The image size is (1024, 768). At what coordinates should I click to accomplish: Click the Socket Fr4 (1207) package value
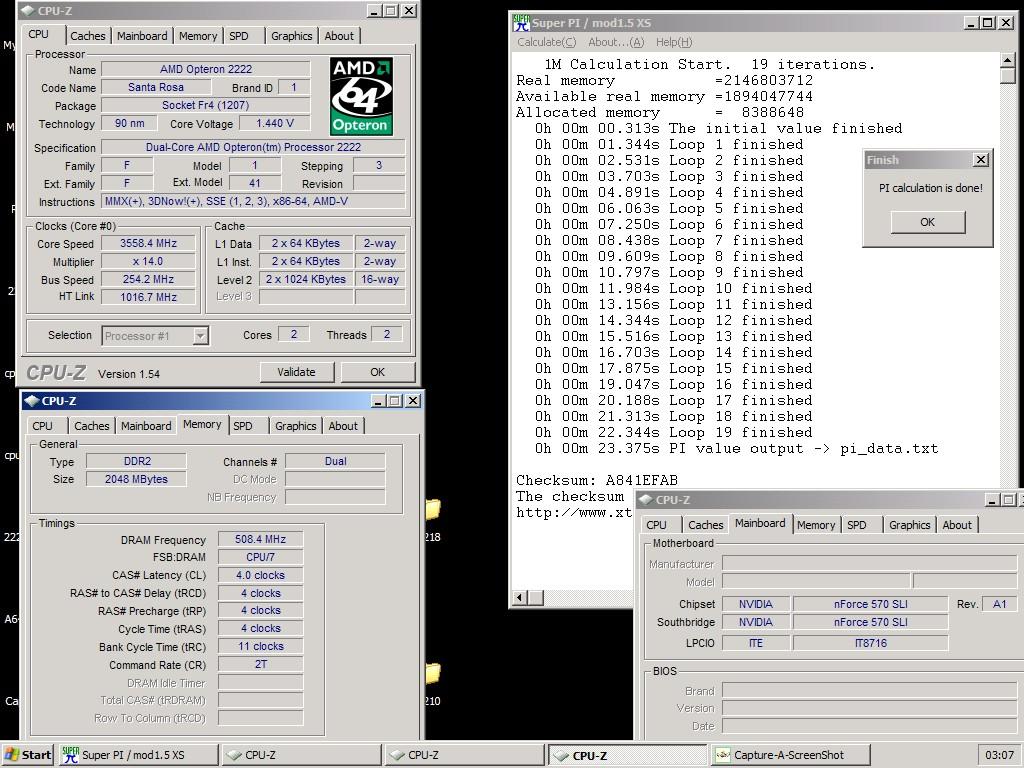(x=206, y=105)
